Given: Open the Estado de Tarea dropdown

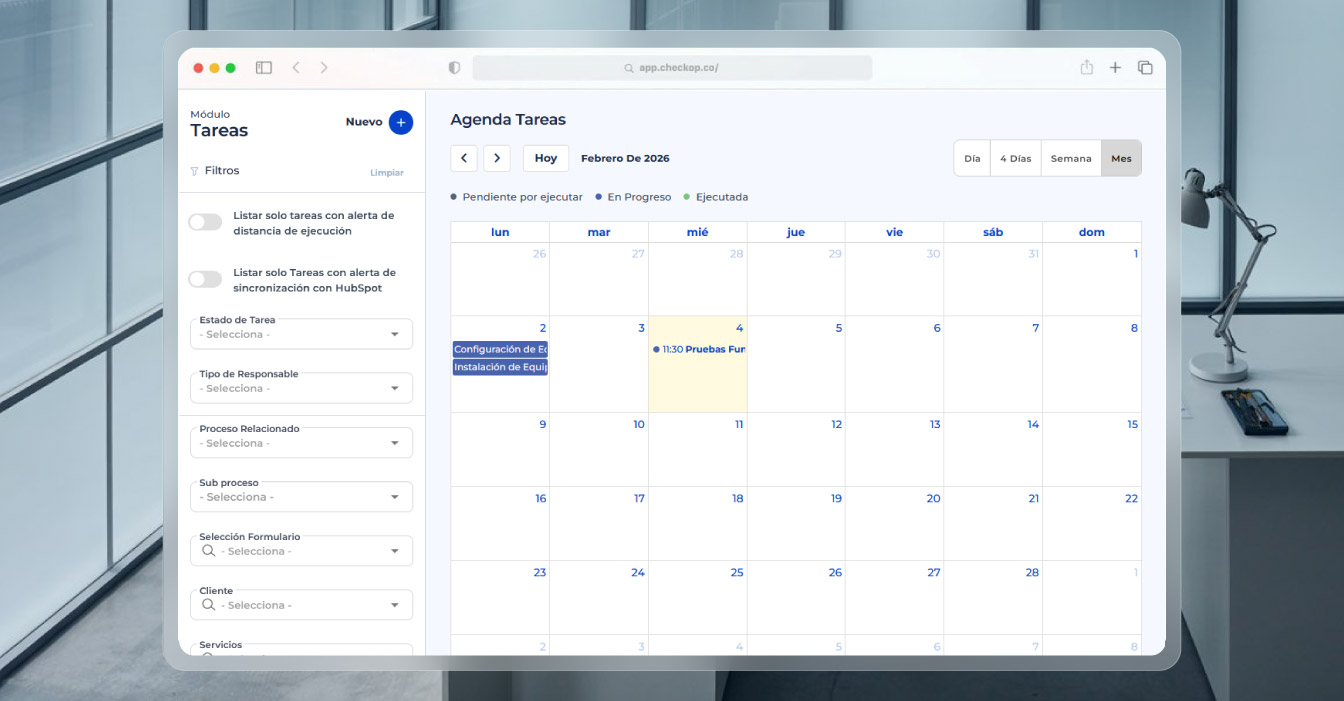Looking at the screenshot, I should pyautogui.click(x=301, y=334).
